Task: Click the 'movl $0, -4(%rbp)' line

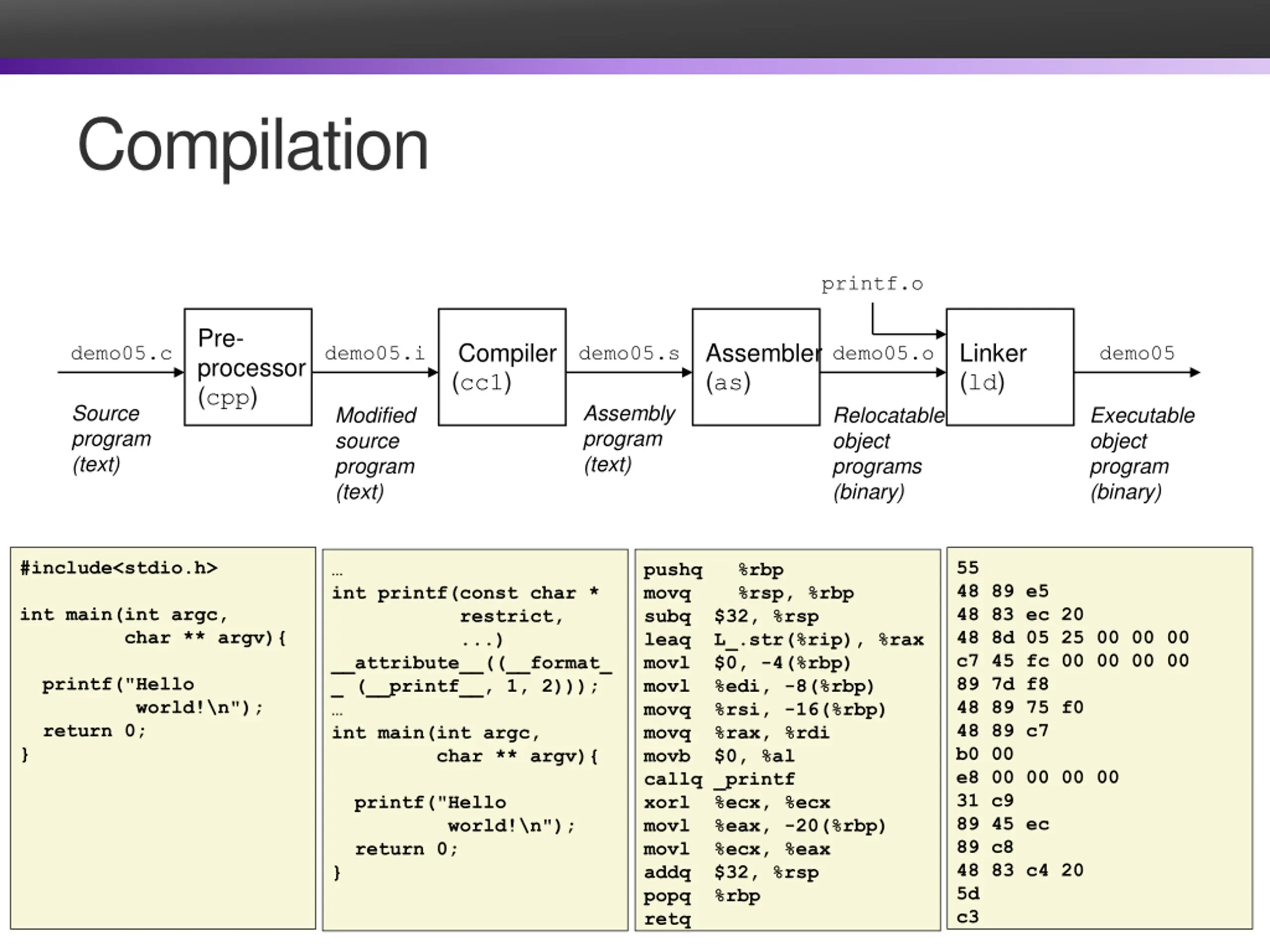Action: (x=747, y=663)
